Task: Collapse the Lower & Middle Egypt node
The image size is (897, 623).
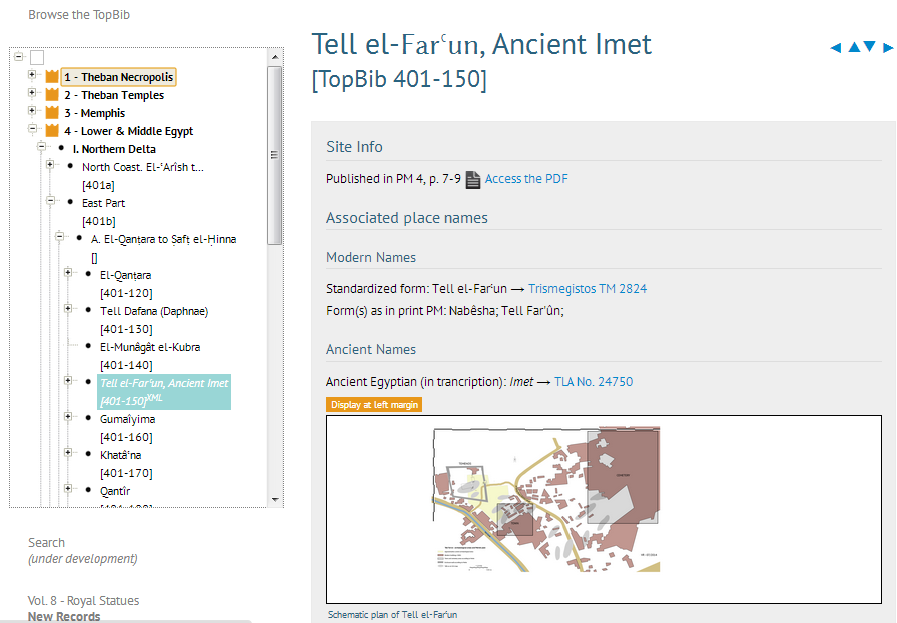Action: coord(32,129)
